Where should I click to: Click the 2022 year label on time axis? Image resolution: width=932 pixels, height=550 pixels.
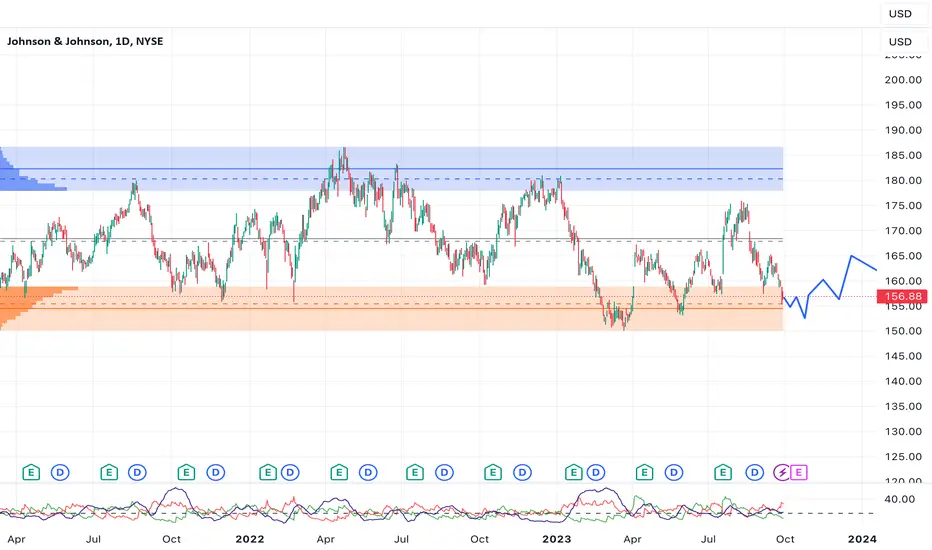click(250, 539)
